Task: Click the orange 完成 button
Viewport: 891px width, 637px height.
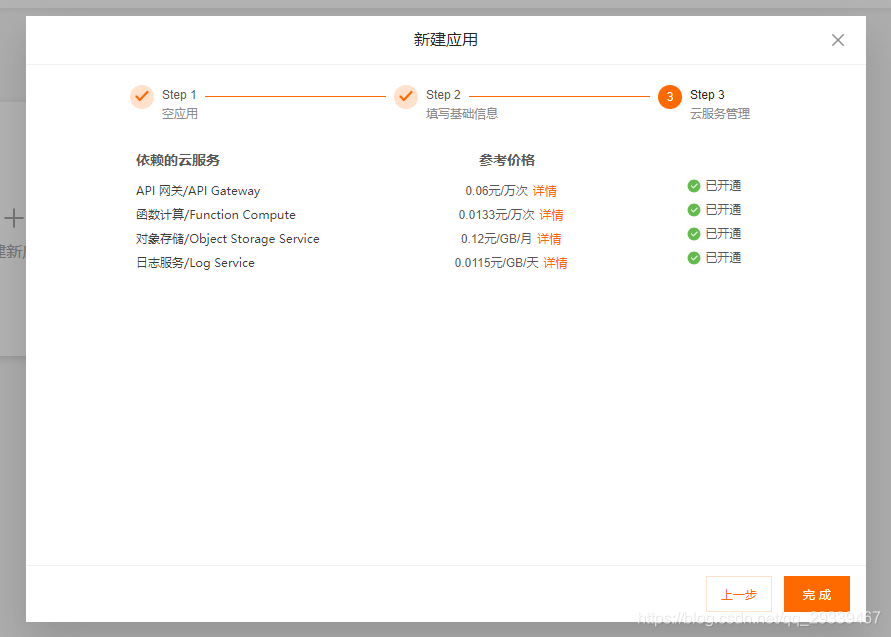Action: (816, 593)
